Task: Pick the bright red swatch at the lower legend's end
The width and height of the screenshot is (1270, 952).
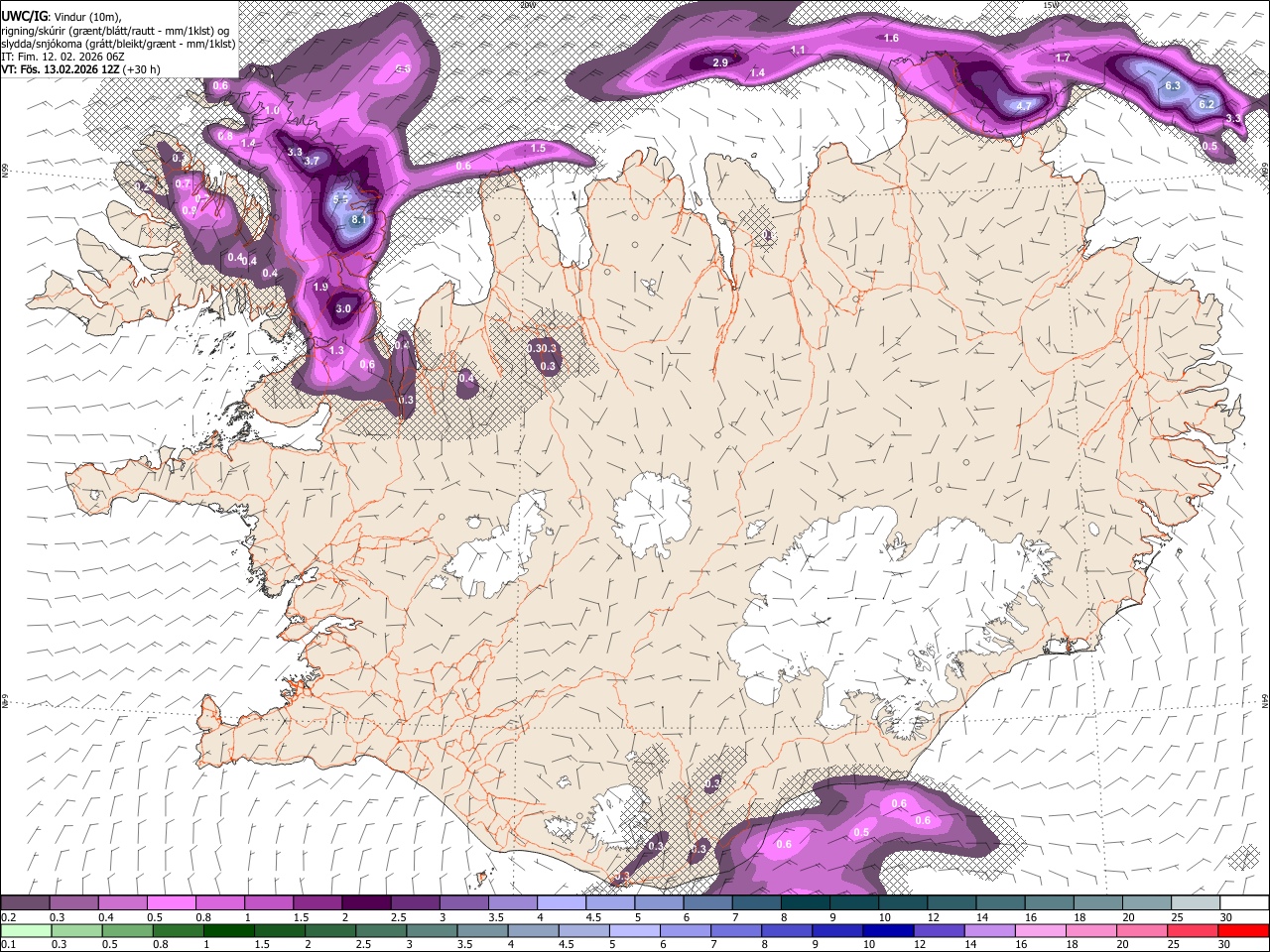Action: [1242, 930]
